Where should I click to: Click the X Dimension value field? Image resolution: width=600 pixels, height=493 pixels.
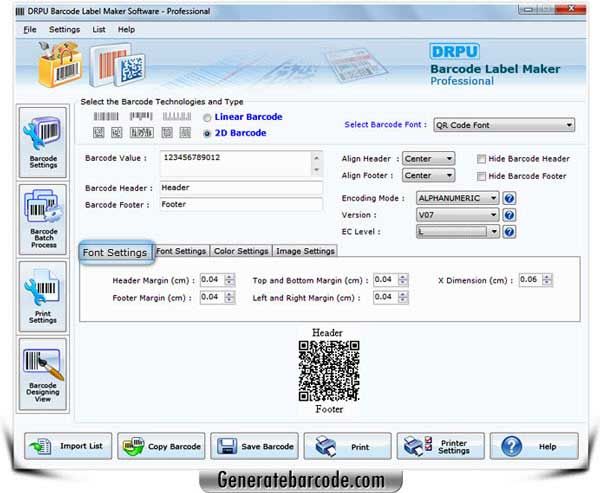pos(531,280)
